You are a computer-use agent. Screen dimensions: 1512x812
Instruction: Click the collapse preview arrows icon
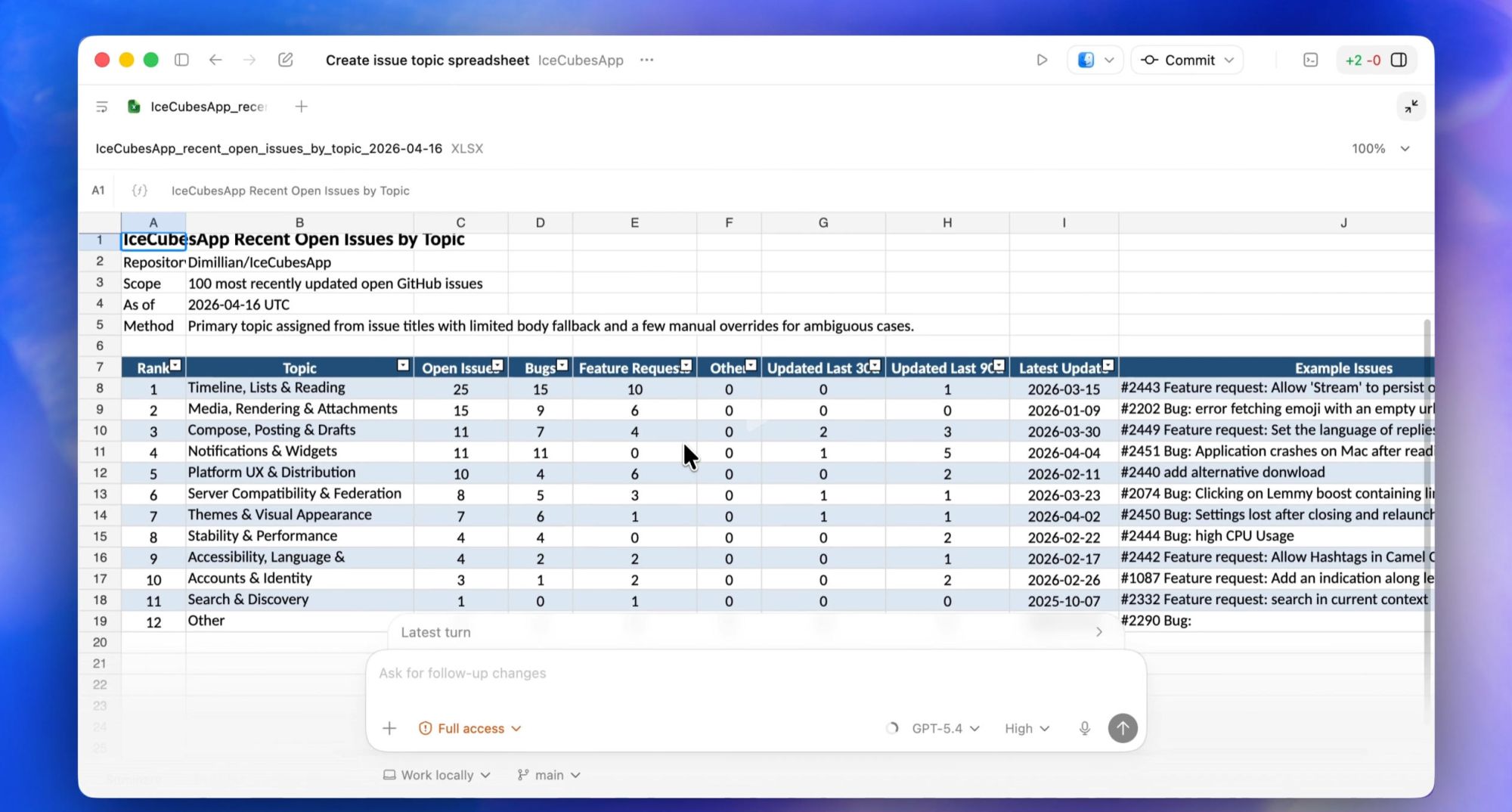pos(1411,107)
